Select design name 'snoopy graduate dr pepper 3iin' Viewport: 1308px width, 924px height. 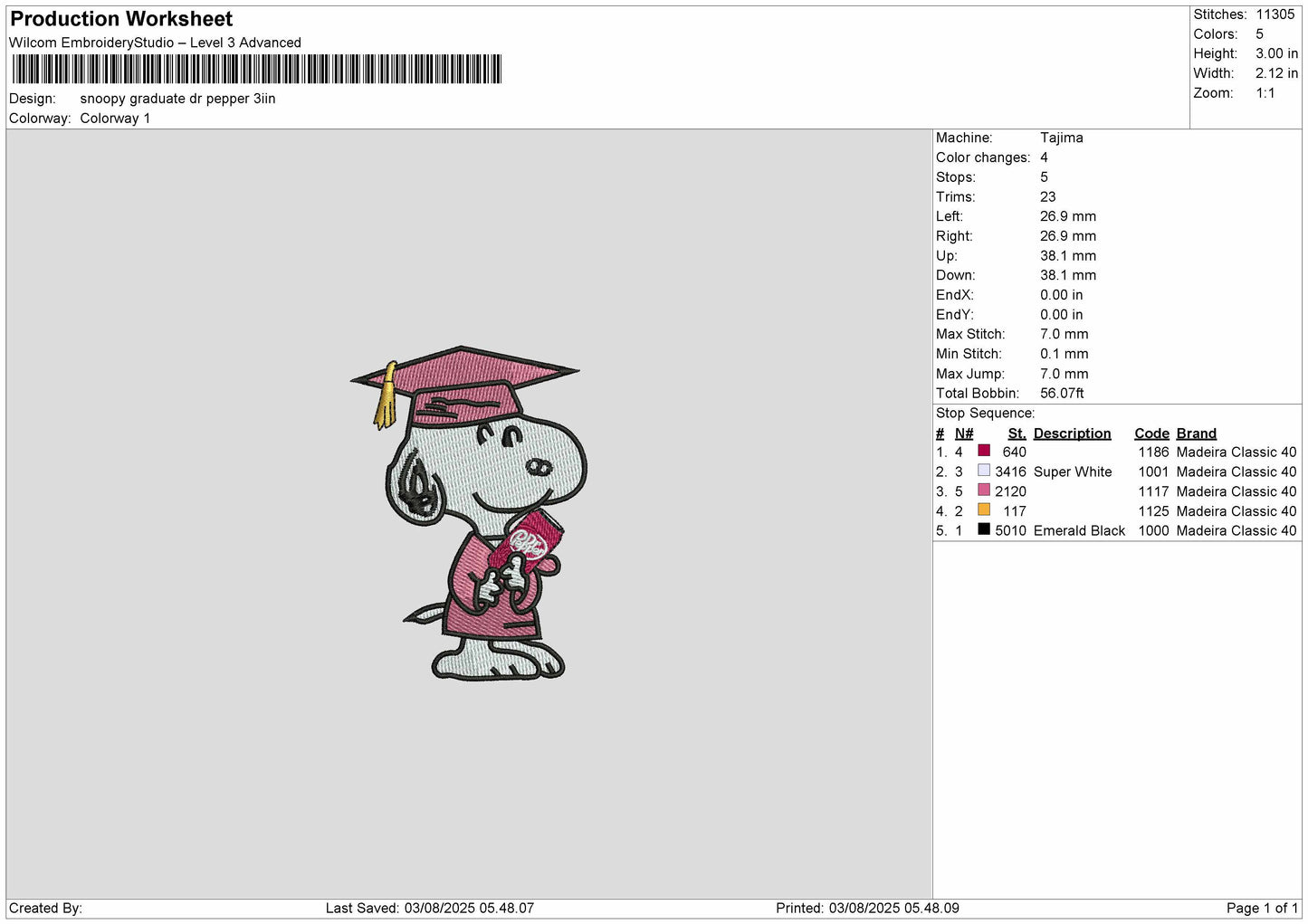pos(177,99)
